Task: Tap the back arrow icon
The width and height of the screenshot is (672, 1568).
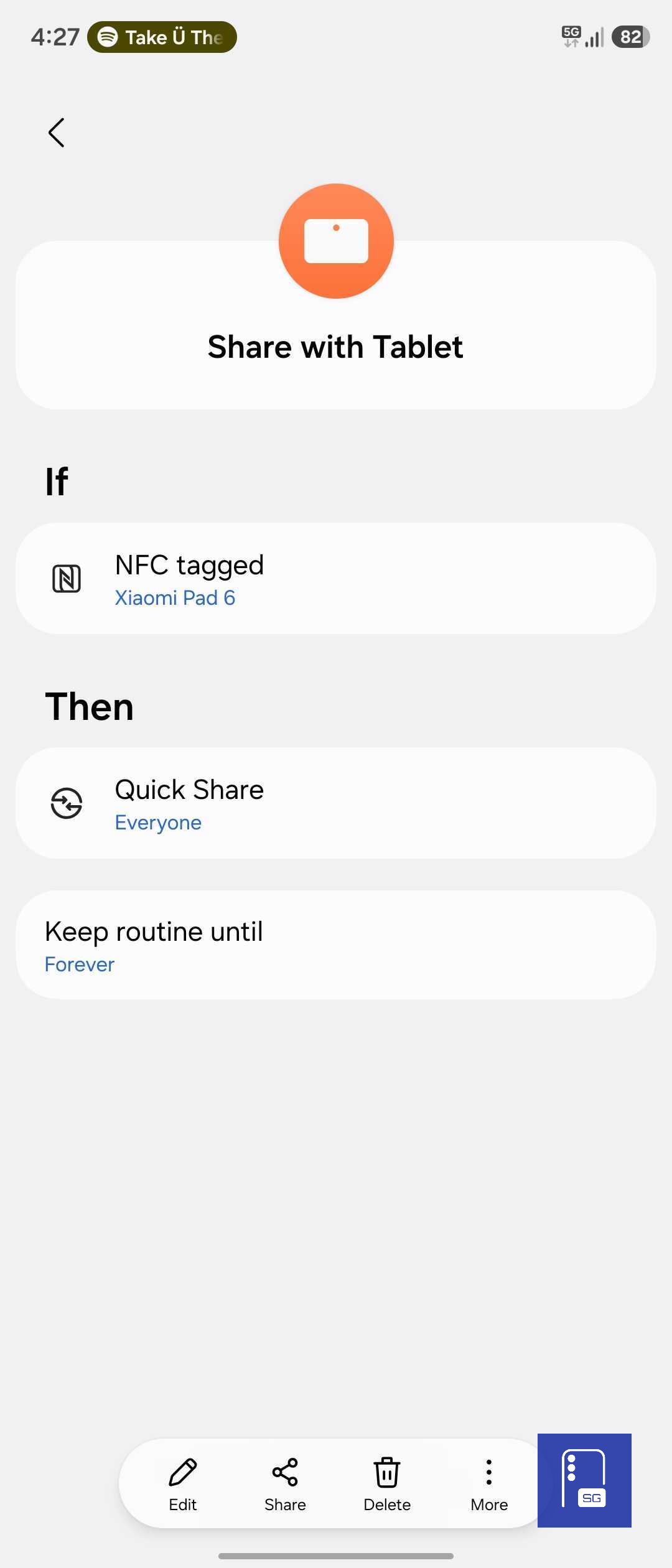Action: (57, 133)
